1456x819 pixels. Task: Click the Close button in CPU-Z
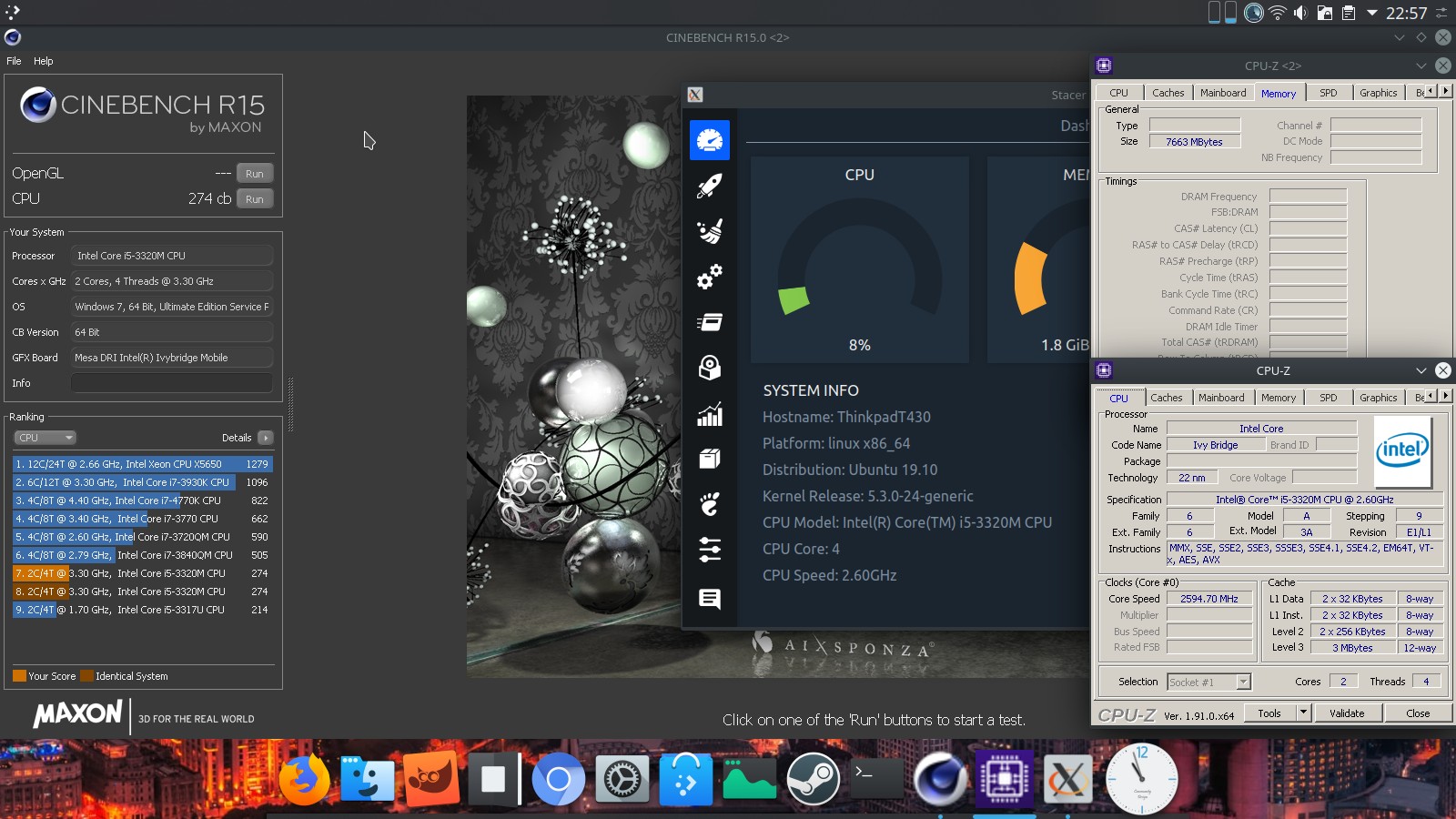click(1418, 713)
